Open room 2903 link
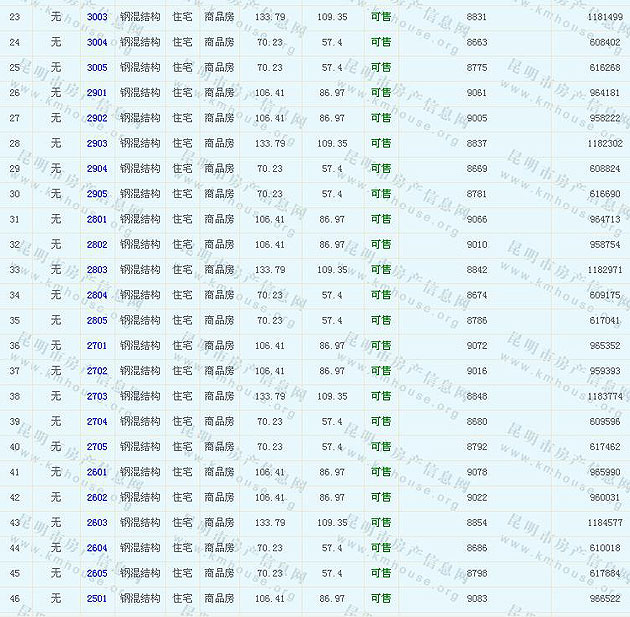The height and width of the screenshot is (617, 630). pyautogui.click(x=97, y=143)
